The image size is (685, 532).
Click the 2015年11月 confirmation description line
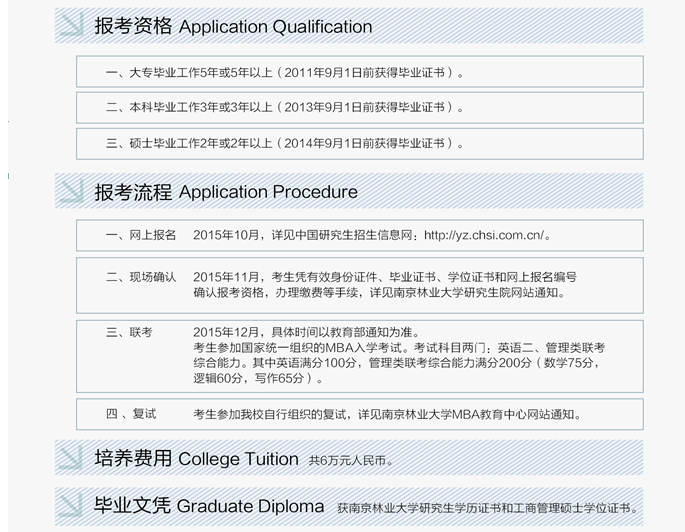coord(385,277)
